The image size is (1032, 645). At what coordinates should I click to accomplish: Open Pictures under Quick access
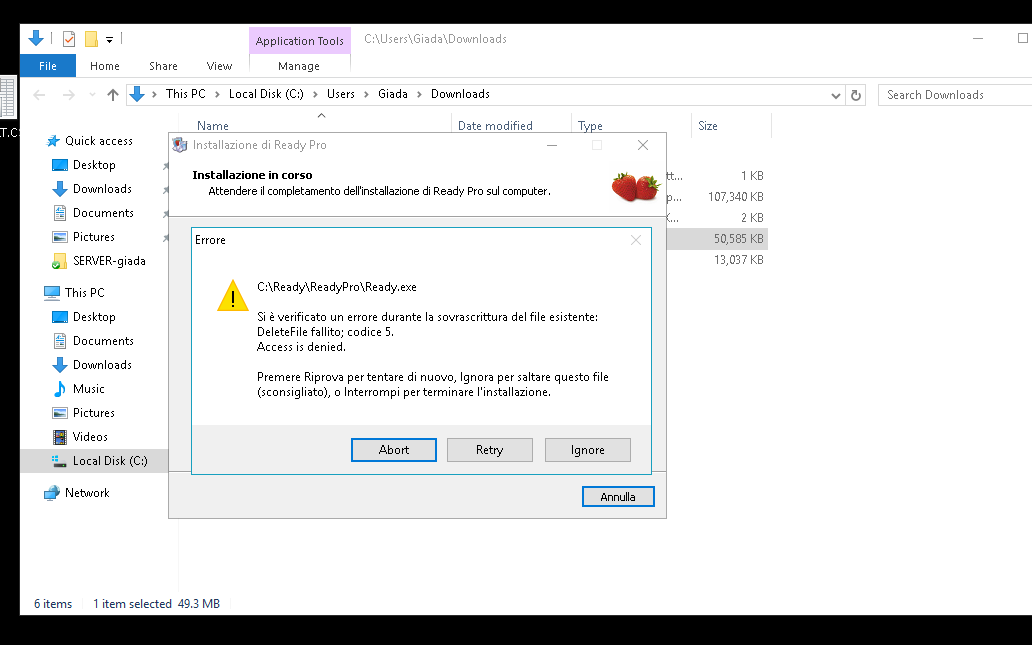click(x=93, y=237)
